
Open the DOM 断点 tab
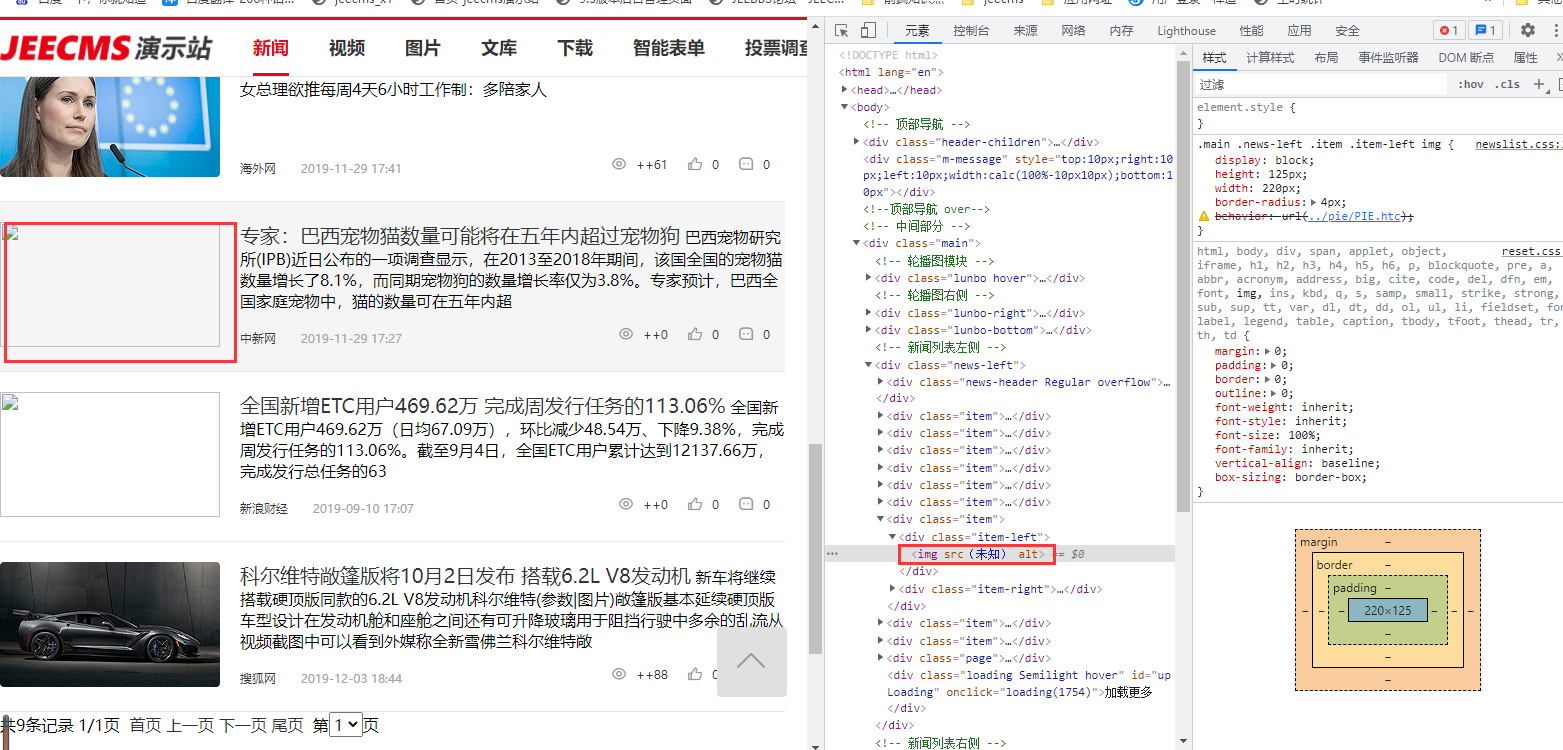point(1466,58)
